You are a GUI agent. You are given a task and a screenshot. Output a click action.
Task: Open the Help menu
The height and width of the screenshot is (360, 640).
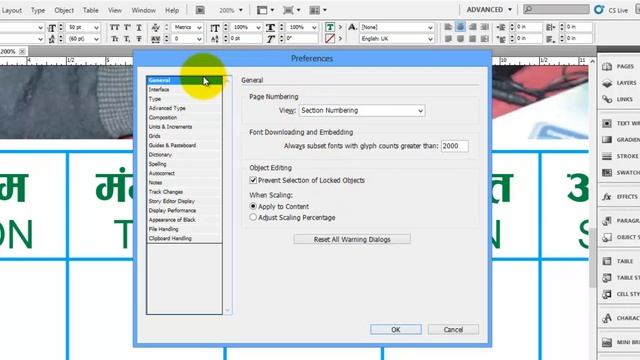(172, 10)
